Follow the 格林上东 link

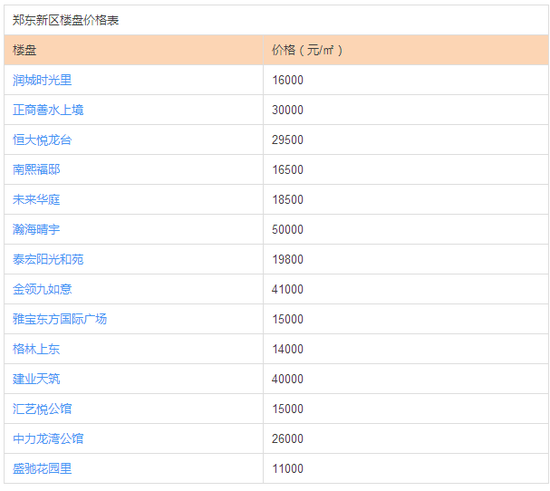pyautogui.click(x=36, y=349)
